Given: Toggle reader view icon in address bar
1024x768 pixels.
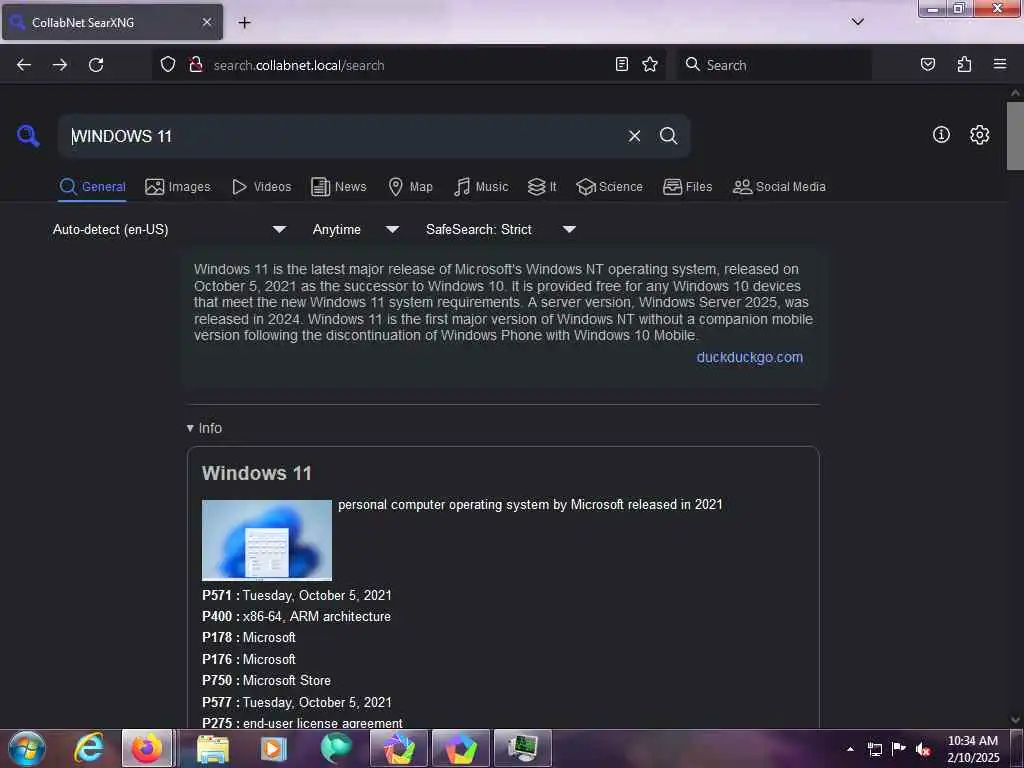Looking at the screenshot, I should 622,64.
